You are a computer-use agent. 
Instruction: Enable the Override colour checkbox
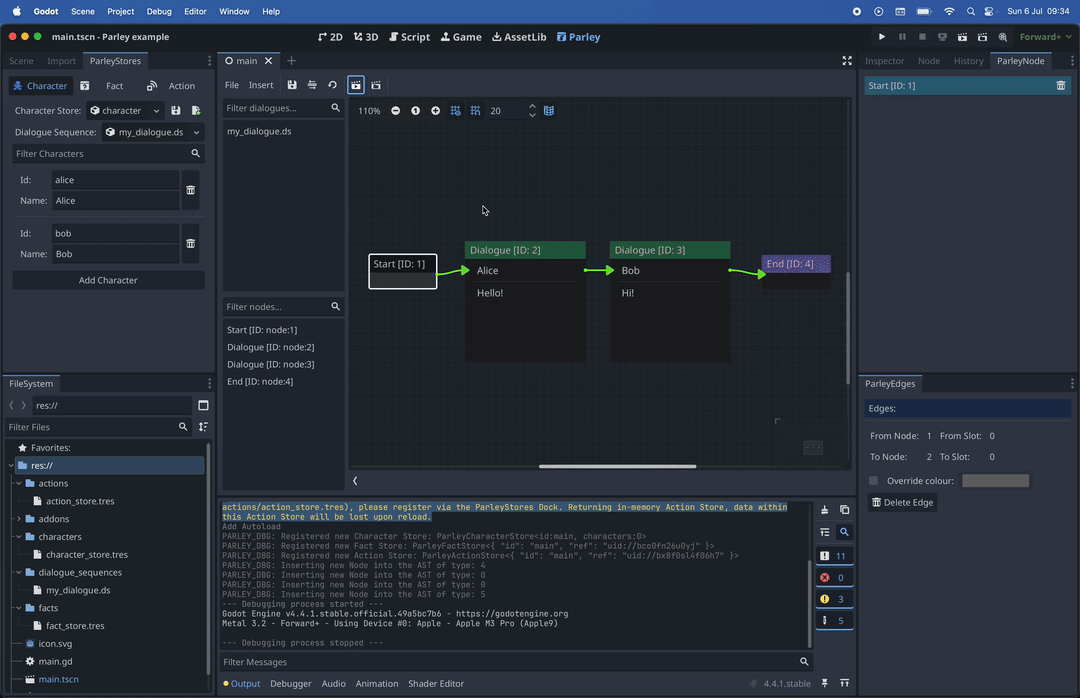pos(874,481)
